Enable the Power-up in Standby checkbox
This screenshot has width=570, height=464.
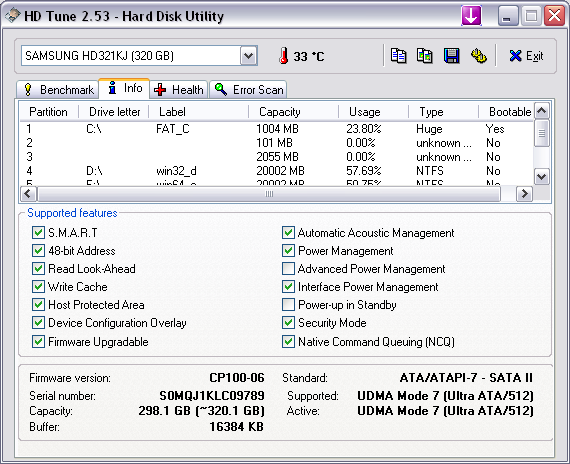(x=288, y=304)
